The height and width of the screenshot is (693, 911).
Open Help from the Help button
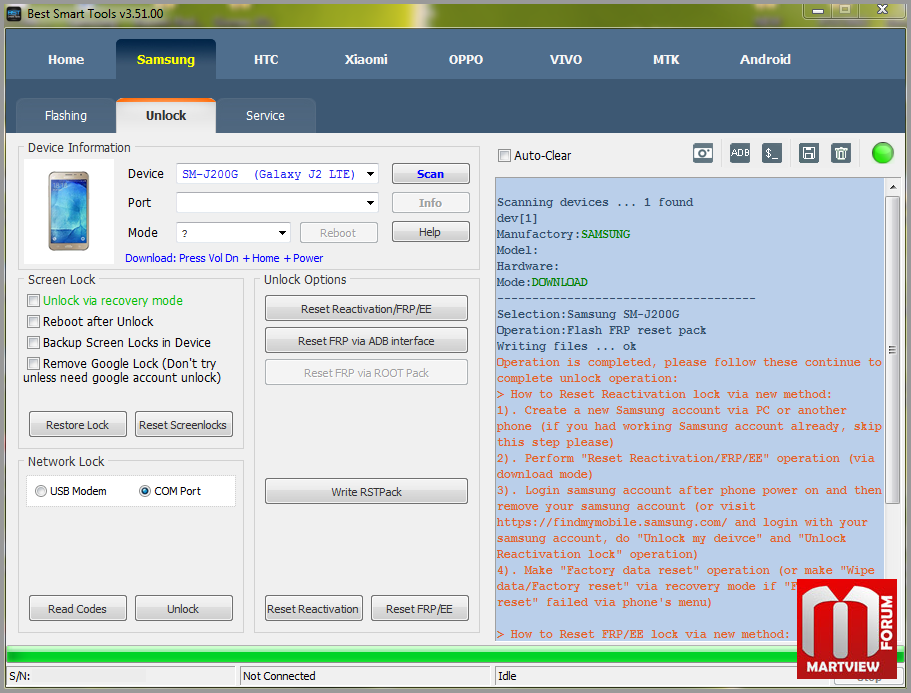click(x=431, y=232)
